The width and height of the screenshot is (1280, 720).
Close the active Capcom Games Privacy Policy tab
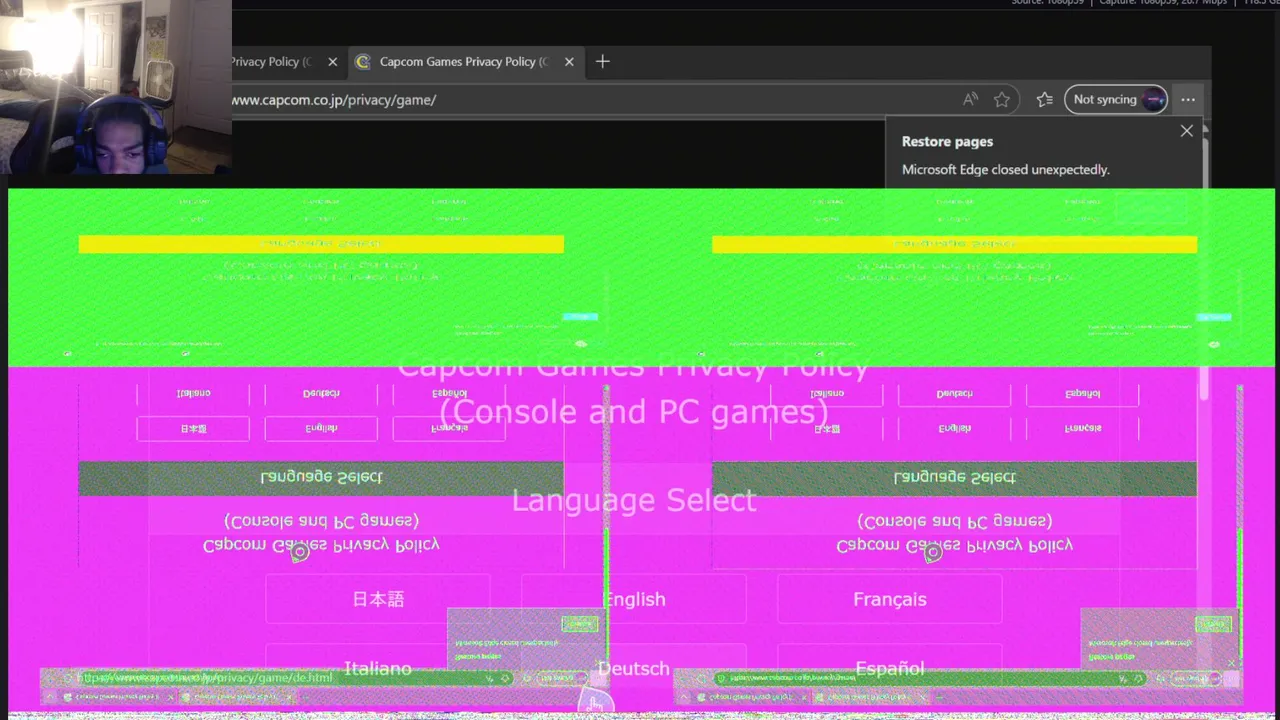point(569,62)
